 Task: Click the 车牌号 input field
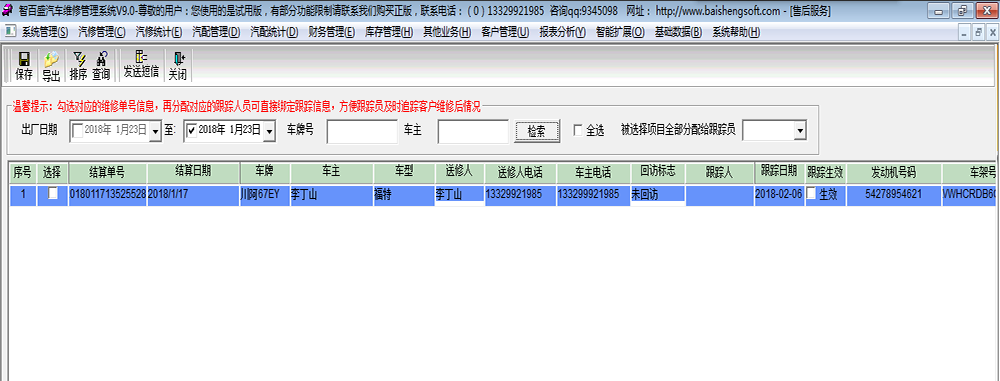[x=362, y=131]
